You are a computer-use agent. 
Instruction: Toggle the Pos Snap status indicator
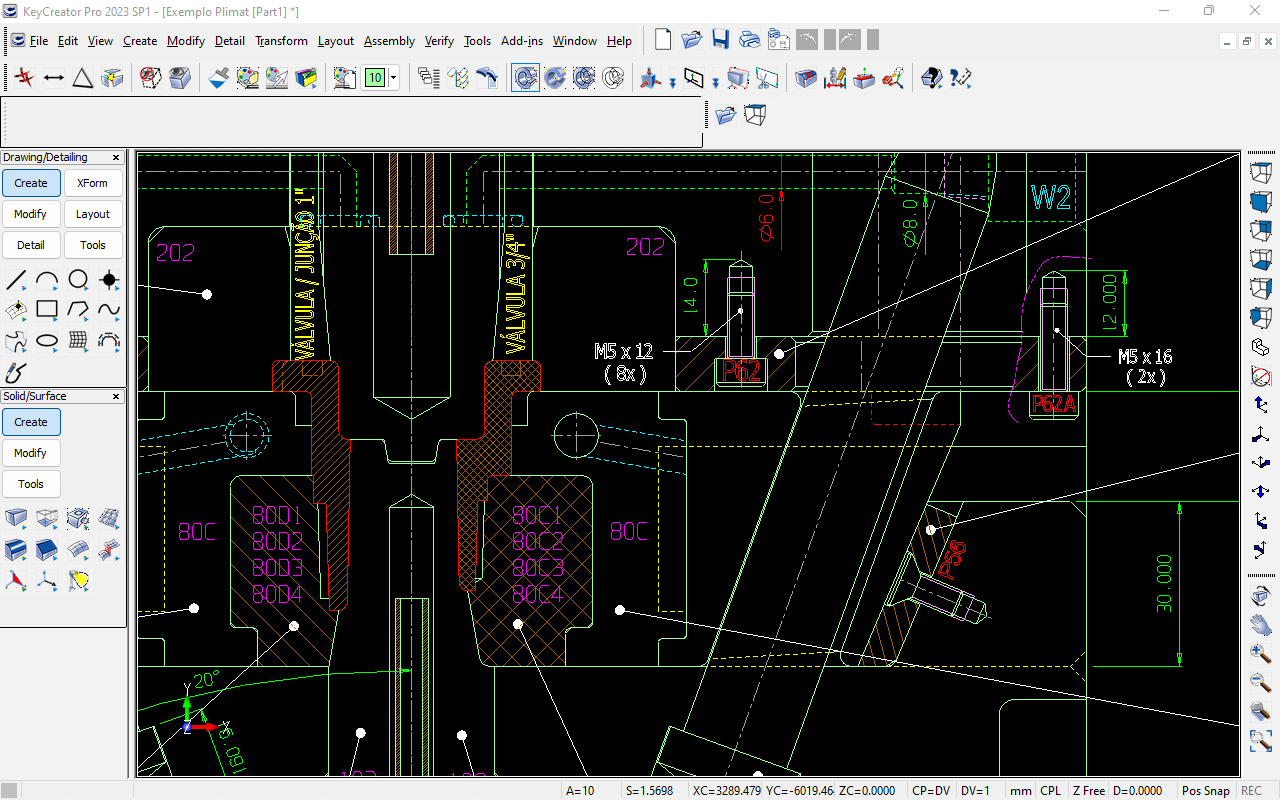(x=1205, y=790)
